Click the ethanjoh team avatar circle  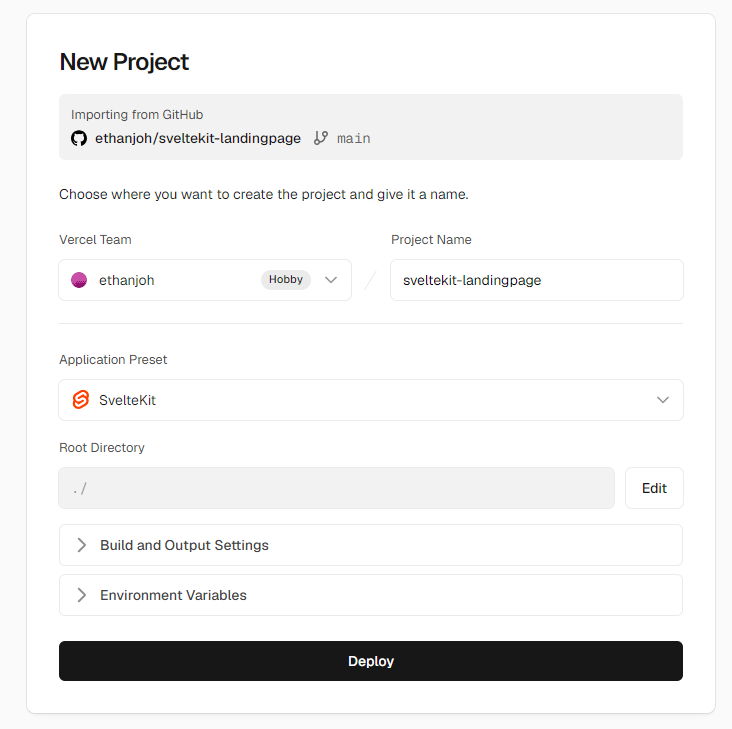click(x=79, y=280)
